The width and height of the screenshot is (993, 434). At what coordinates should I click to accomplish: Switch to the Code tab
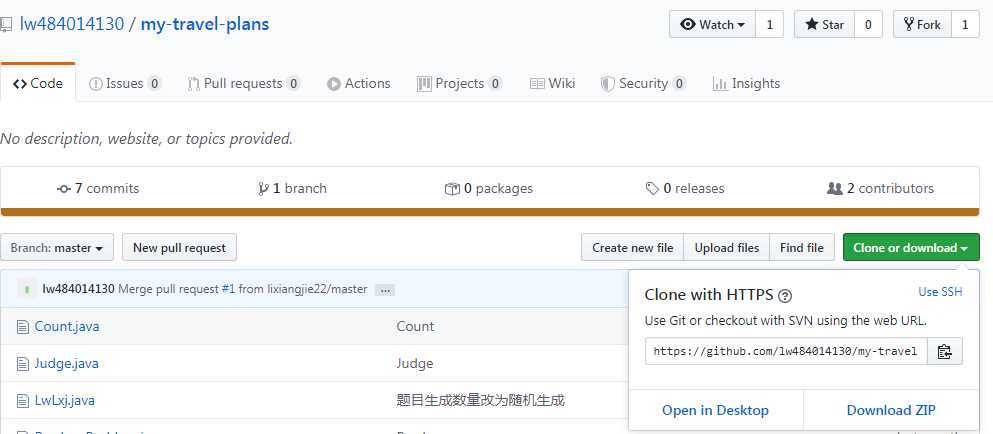point(38,83)
